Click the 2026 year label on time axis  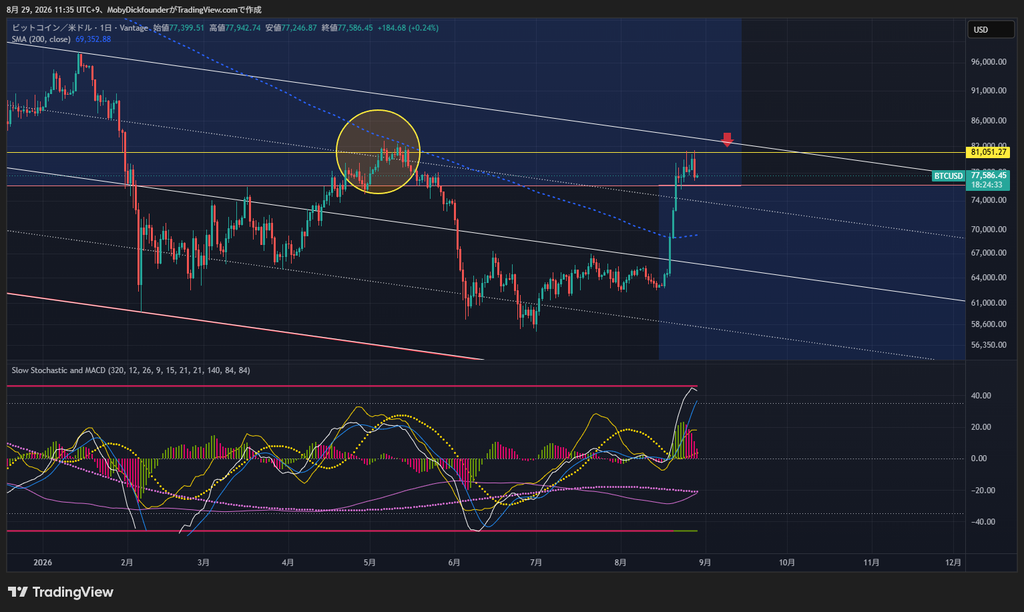click(42, 562)
